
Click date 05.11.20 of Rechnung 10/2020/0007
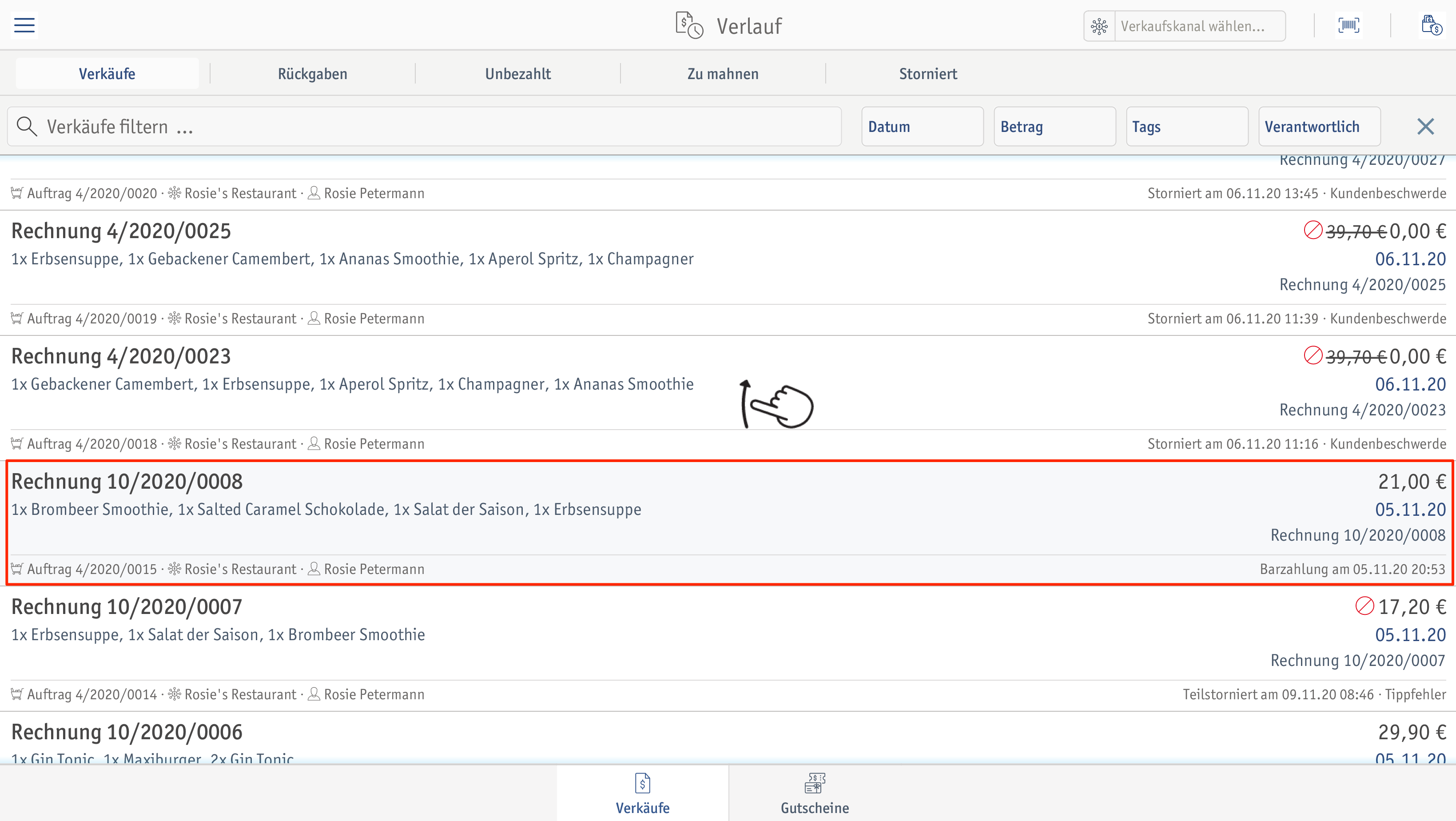coord(1410,635)
